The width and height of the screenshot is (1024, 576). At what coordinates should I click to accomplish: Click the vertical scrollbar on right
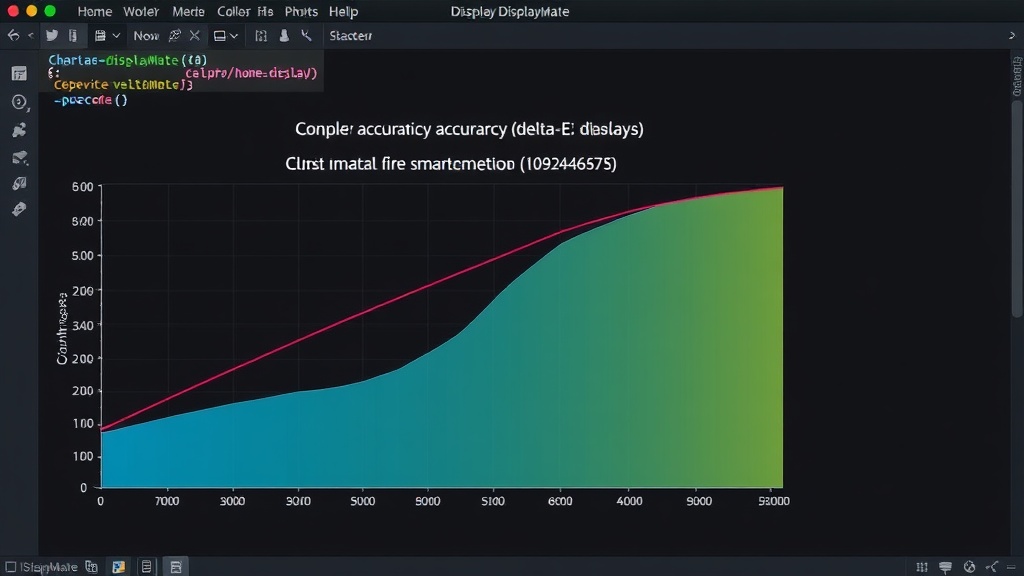coord(1017,209)
